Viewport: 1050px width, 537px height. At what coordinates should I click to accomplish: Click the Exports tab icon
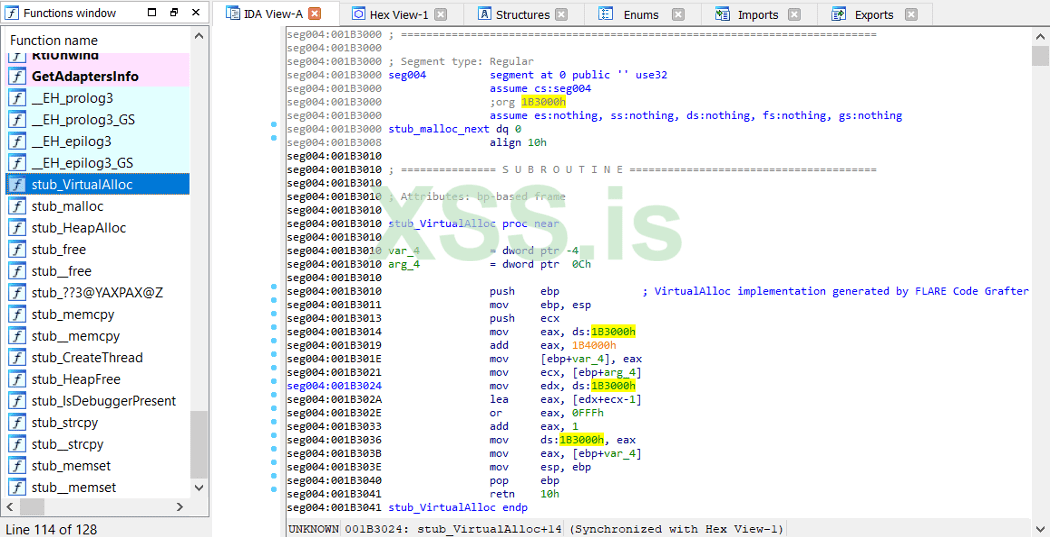click(x=838, y=14)
